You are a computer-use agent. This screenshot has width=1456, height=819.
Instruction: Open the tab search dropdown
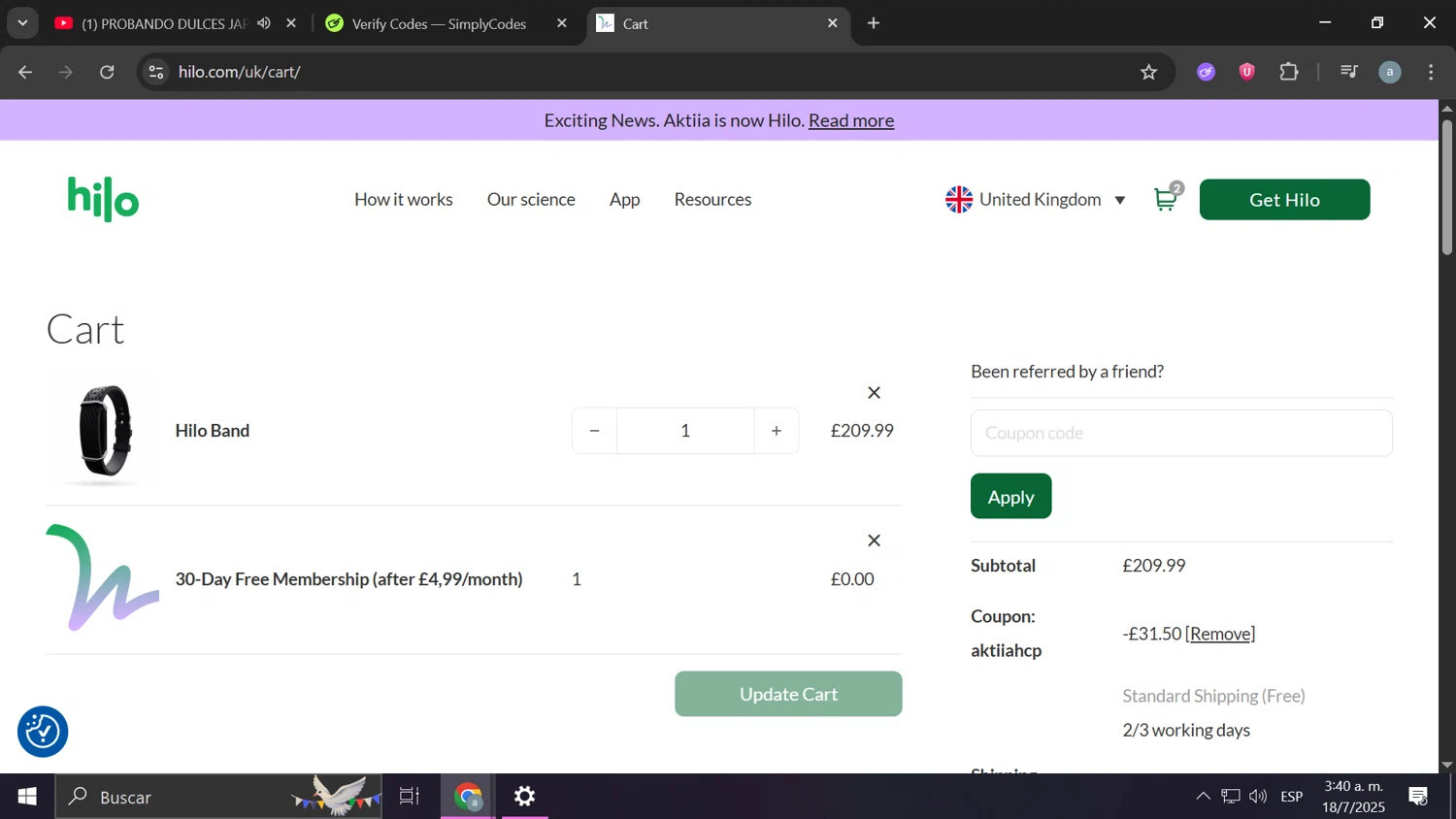pyautogui.click(x=22, y=23)
